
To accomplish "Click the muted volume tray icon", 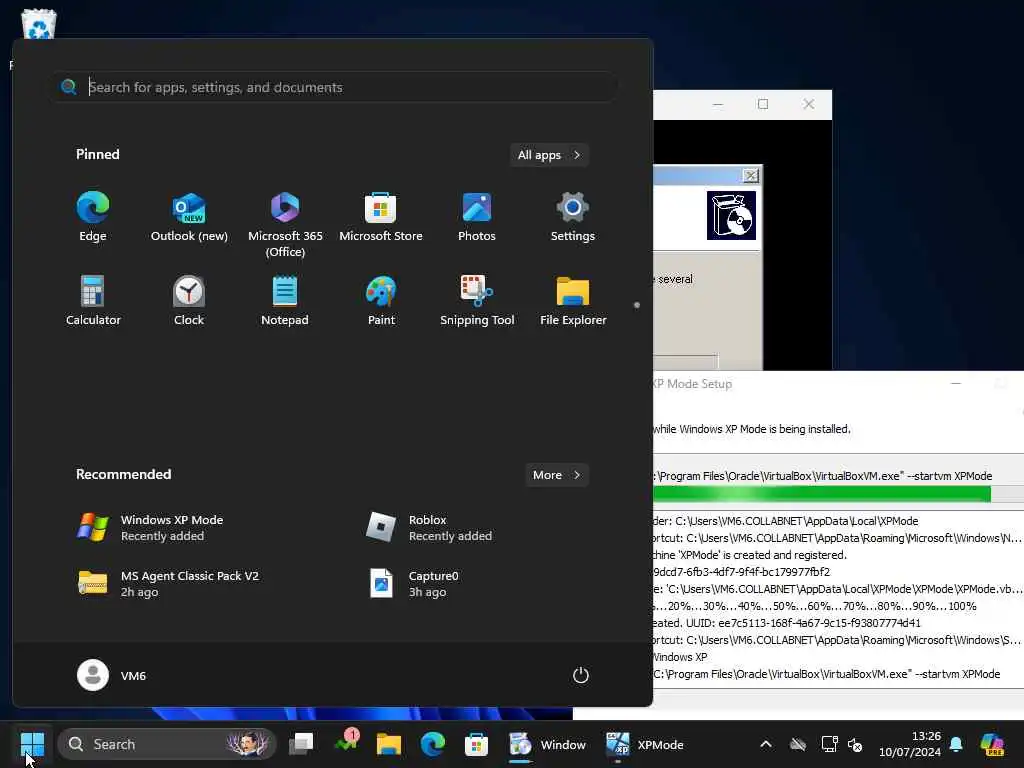I will (855, 744).
